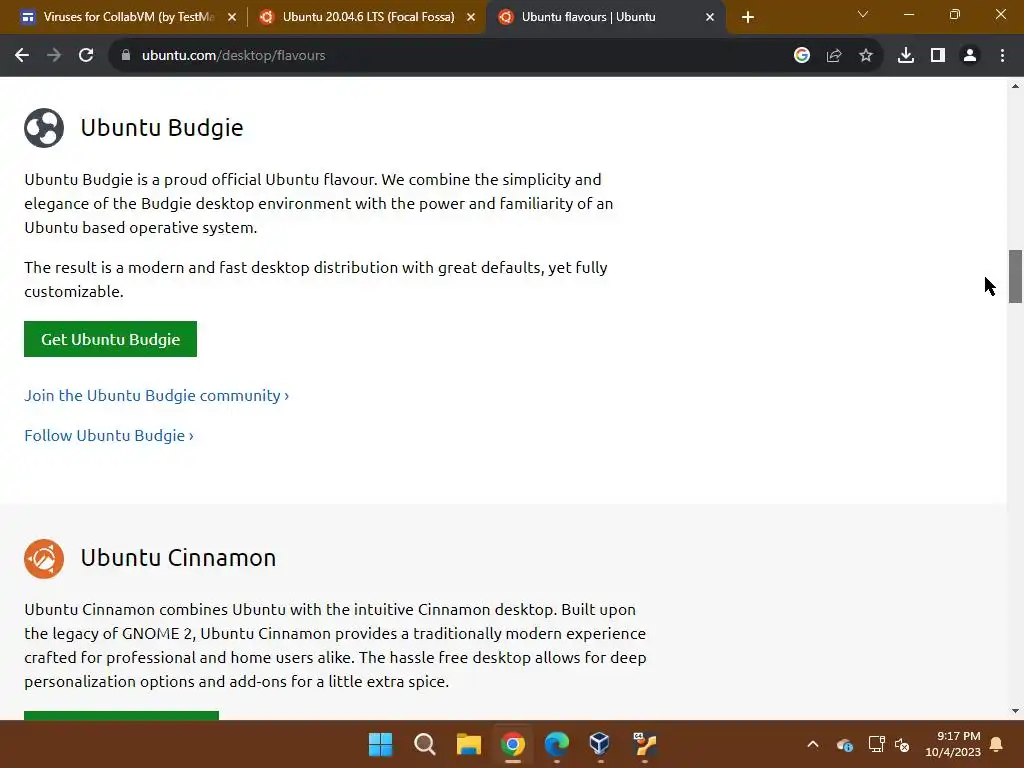Open Chrome downloads
Viewport: 1024px width, 768px height.
tap(906, 56)
